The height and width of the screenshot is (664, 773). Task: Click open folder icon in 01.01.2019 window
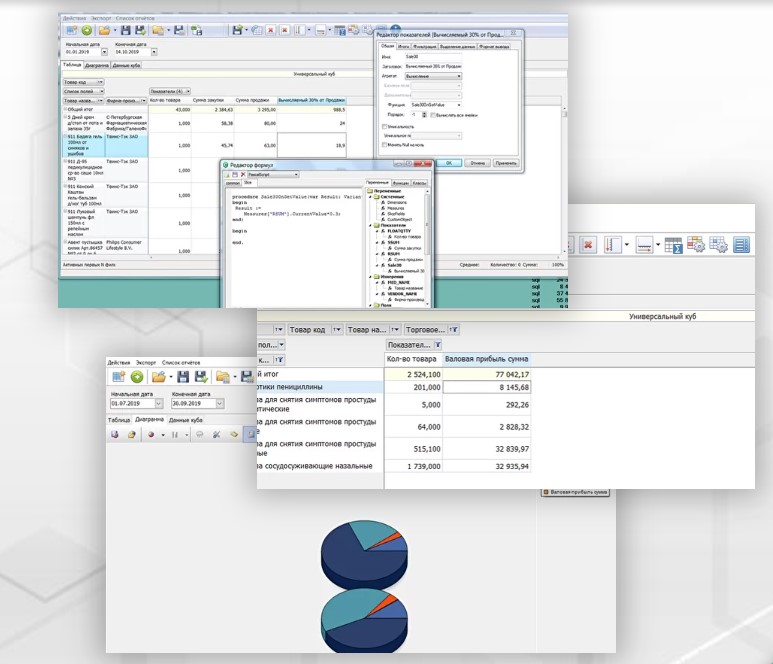(x=104, y=31)
